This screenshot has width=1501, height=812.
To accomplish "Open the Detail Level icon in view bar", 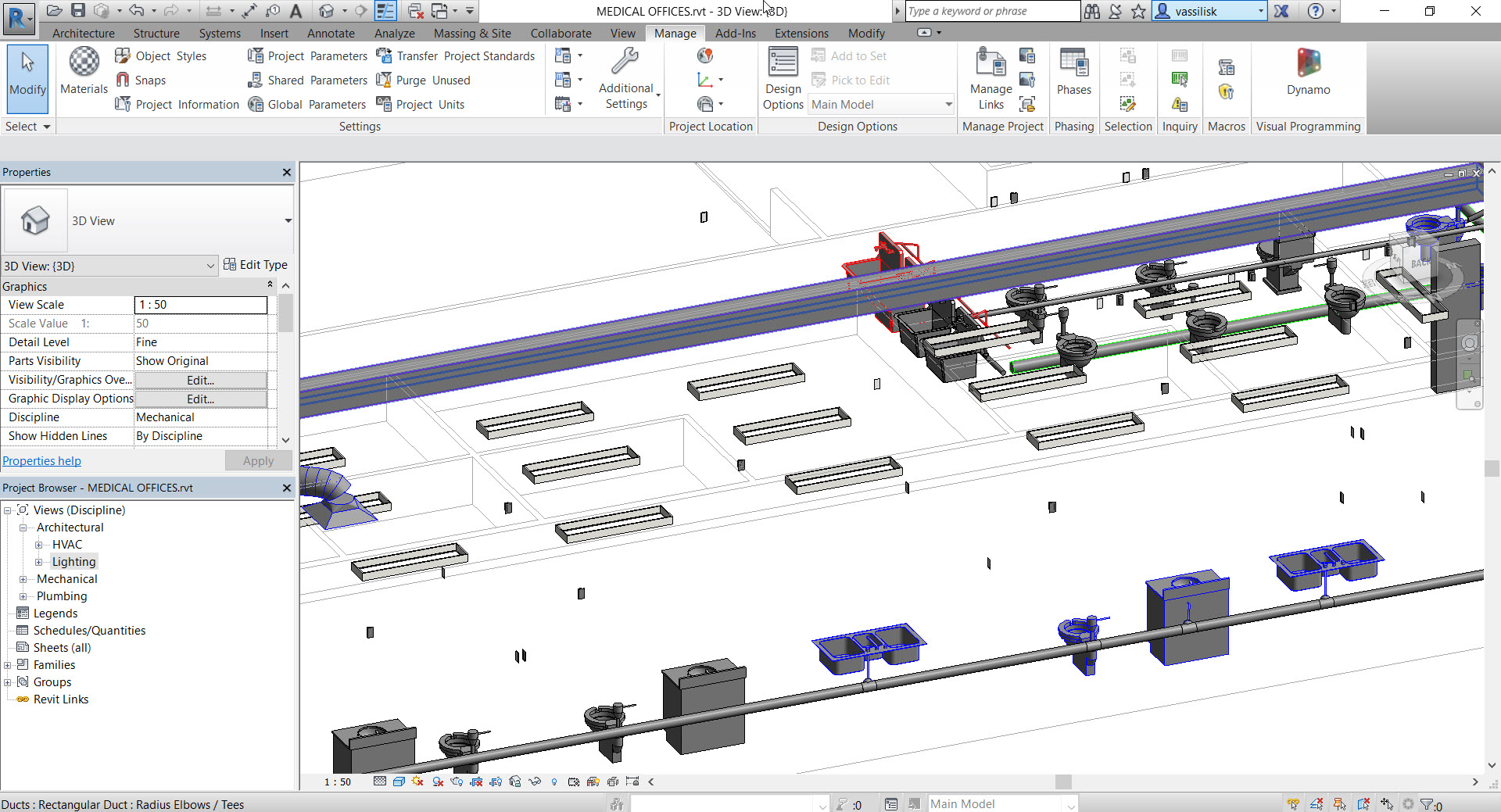I will click(x=379, y=781).
